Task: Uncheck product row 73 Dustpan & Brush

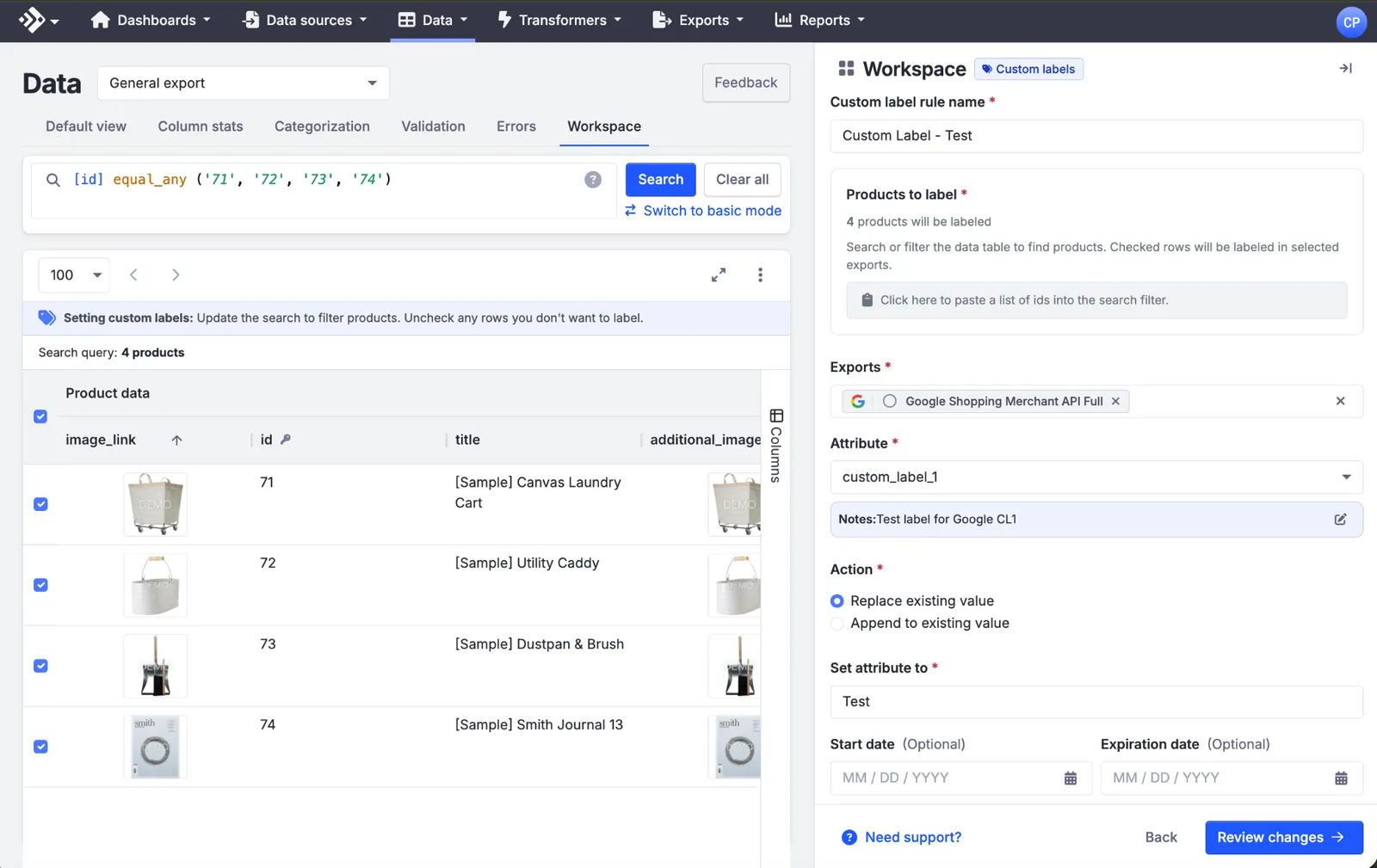Action: [40, 666]
